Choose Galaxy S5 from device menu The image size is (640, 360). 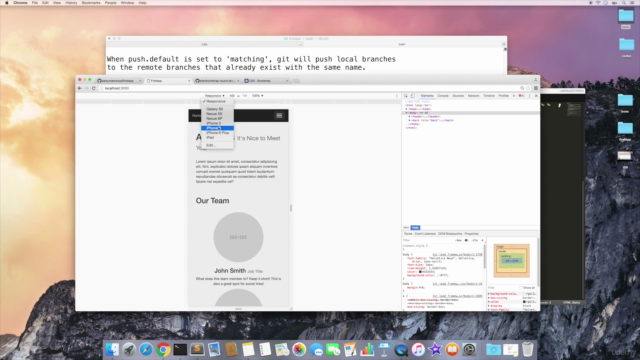click(217, 109)
